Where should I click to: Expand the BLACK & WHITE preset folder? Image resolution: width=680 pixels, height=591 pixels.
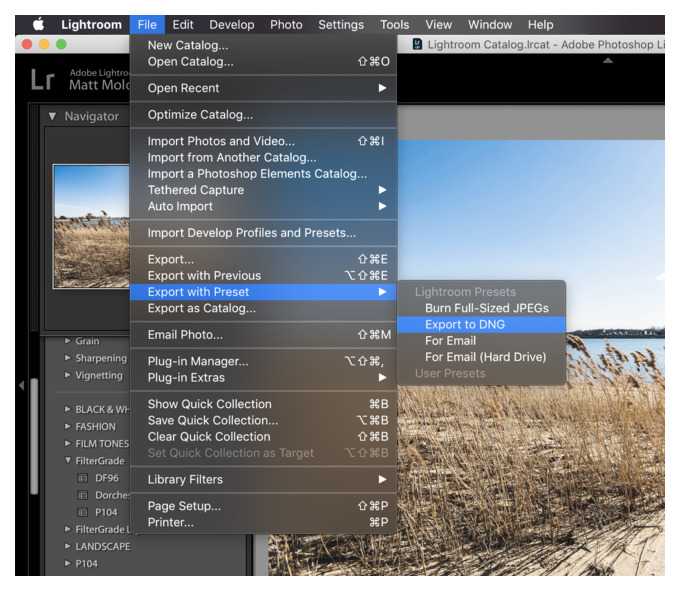[x=68, y=409]
